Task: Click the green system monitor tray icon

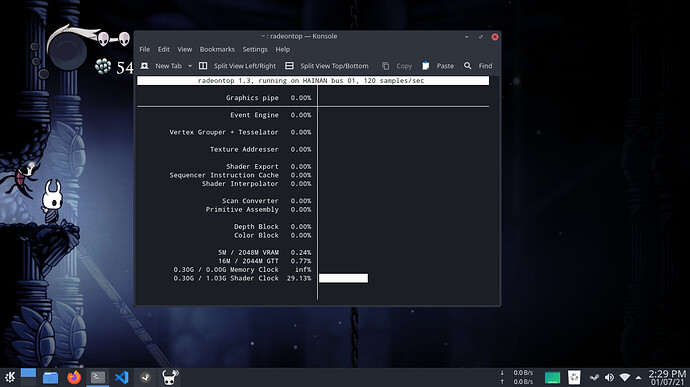Action: click(552, 378)
